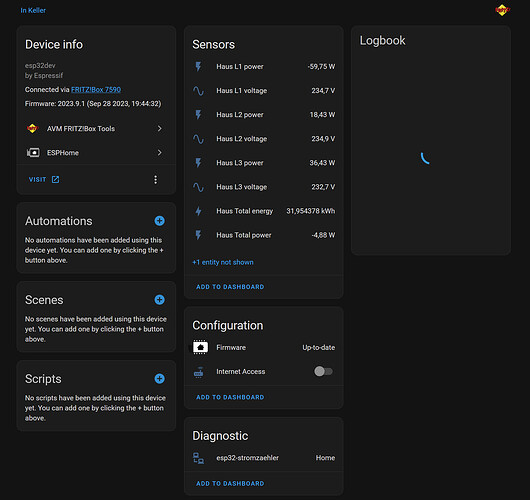
Task: Click the esp32-stromzaehler network icon
Action: pos(198,458)
